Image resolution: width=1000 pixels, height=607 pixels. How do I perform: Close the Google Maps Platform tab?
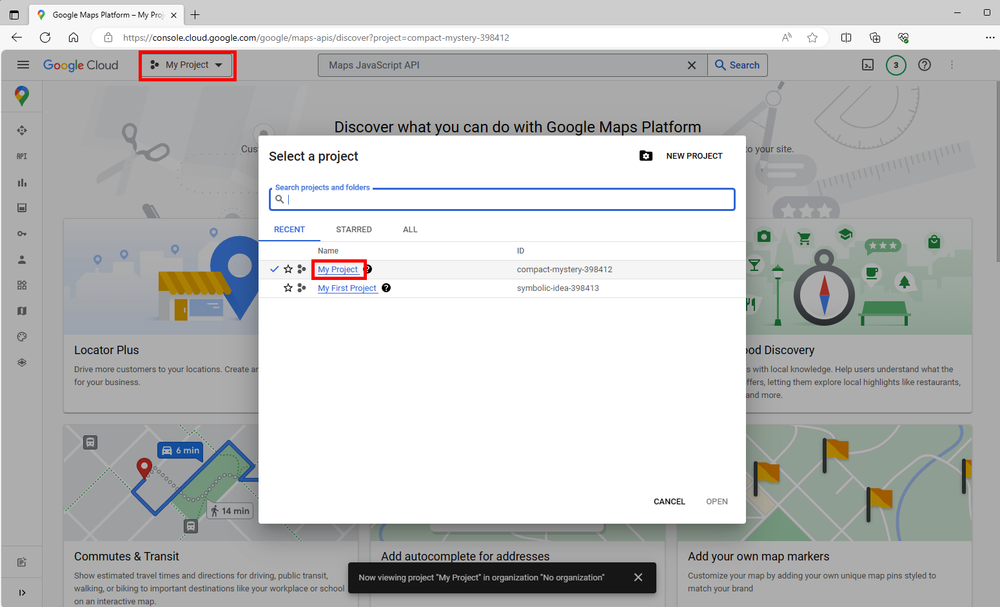[x=173, y=15]
